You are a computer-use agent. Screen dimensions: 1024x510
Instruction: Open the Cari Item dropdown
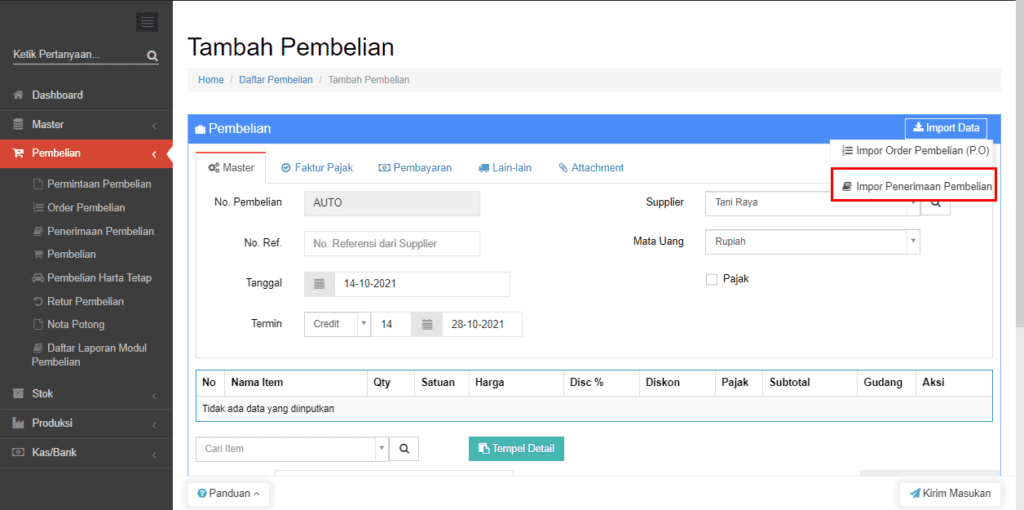(x=292, y=449)
